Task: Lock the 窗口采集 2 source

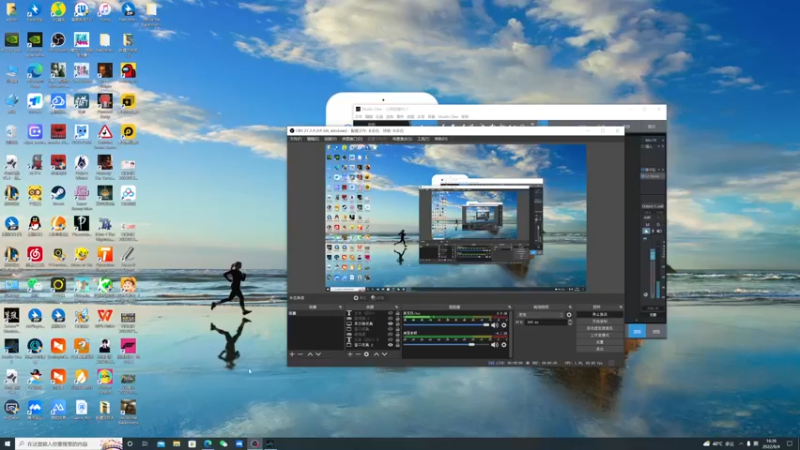Action: click(x=397, y=345)
